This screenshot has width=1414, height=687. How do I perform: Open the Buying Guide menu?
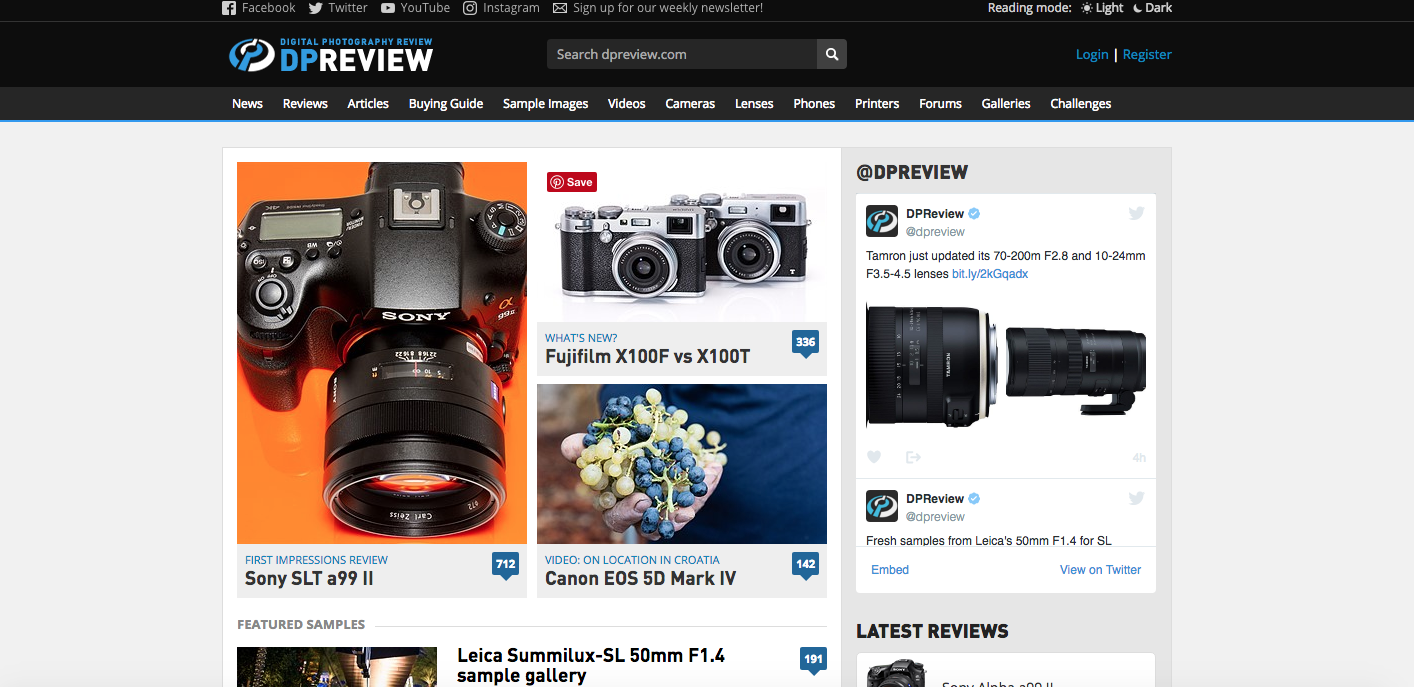(446, 104)
